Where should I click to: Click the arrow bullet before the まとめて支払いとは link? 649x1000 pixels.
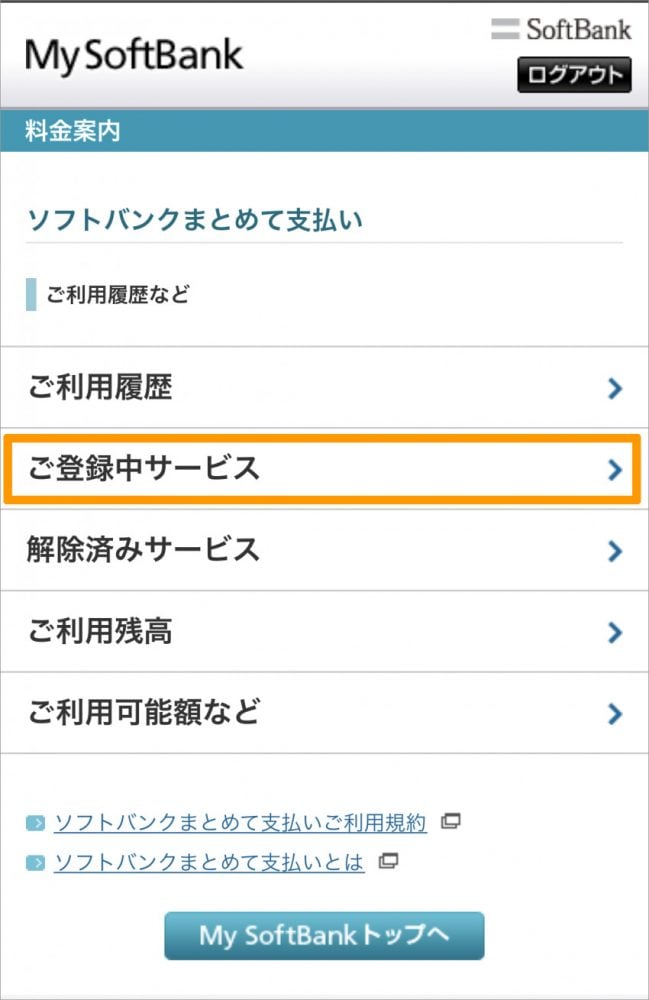coord(36,862)
